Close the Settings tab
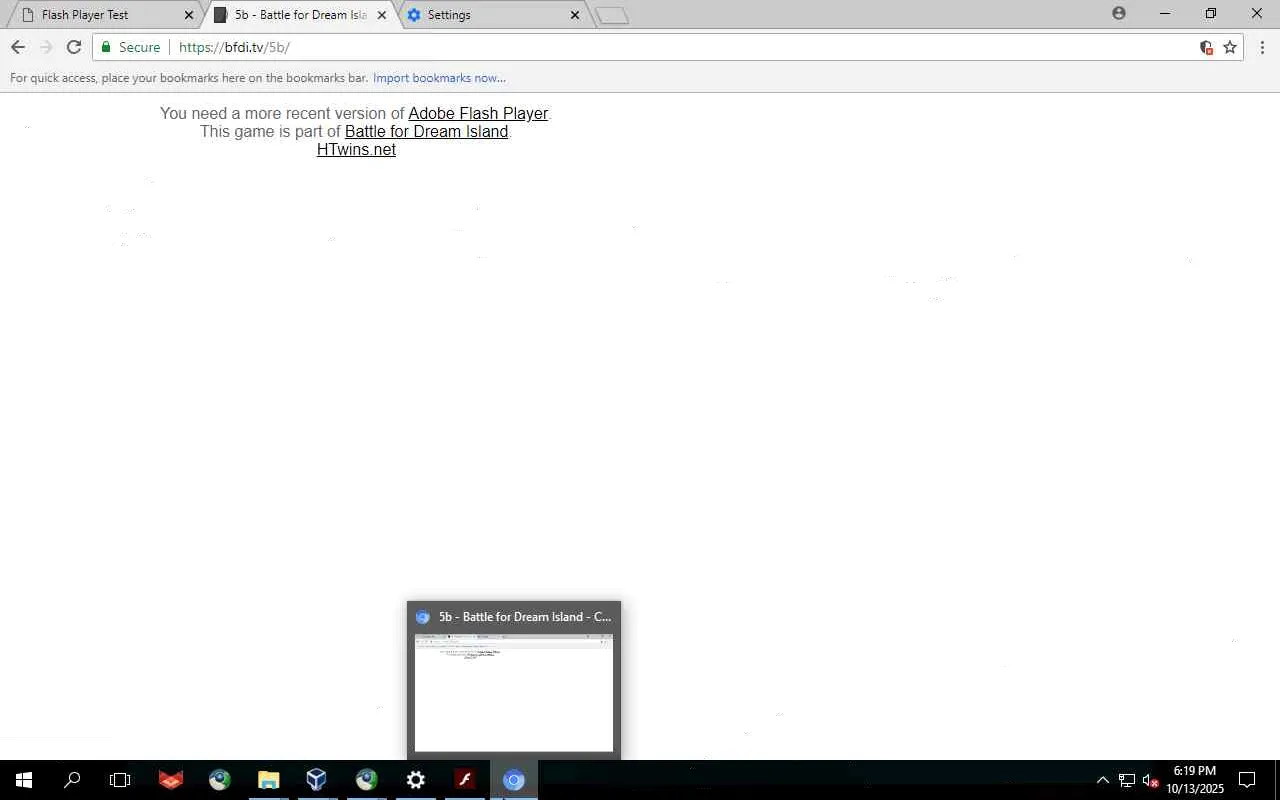1280x800 pixels. point(575,15)
